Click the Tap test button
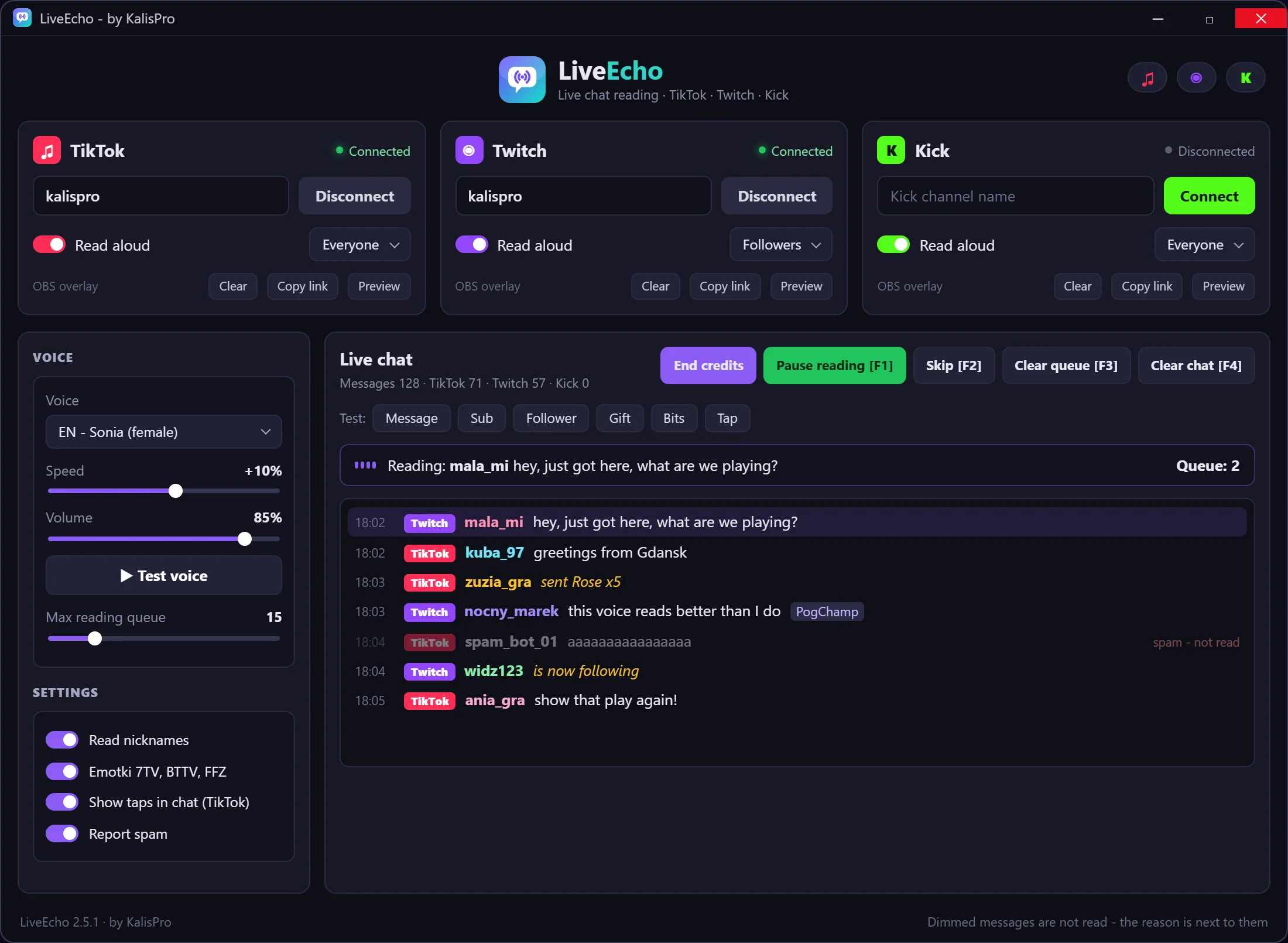 click(727, 418)
